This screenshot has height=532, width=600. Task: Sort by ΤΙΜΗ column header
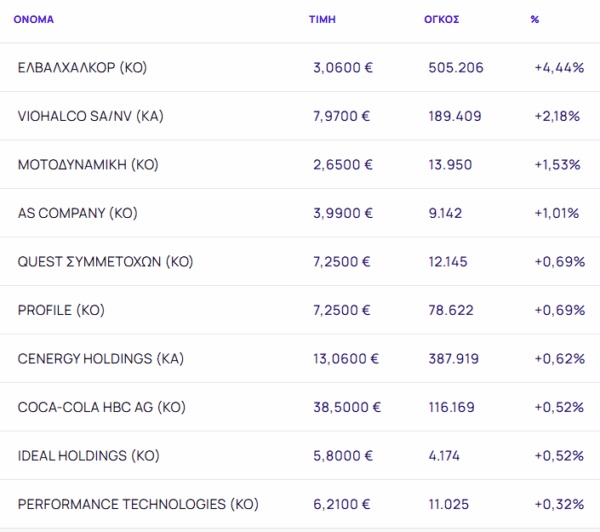click(x=322, y=19)
